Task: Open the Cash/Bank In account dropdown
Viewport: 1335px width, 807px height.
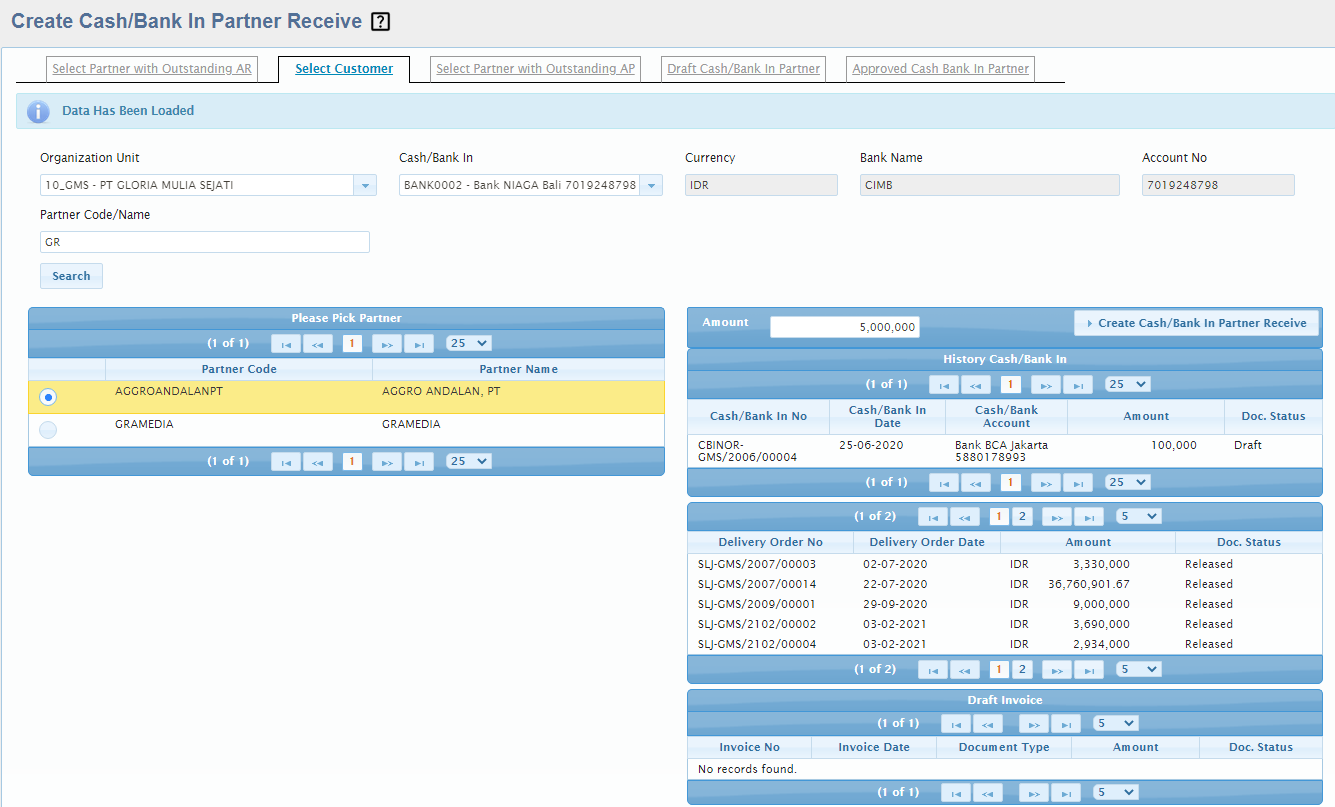Action: [651, 185]
